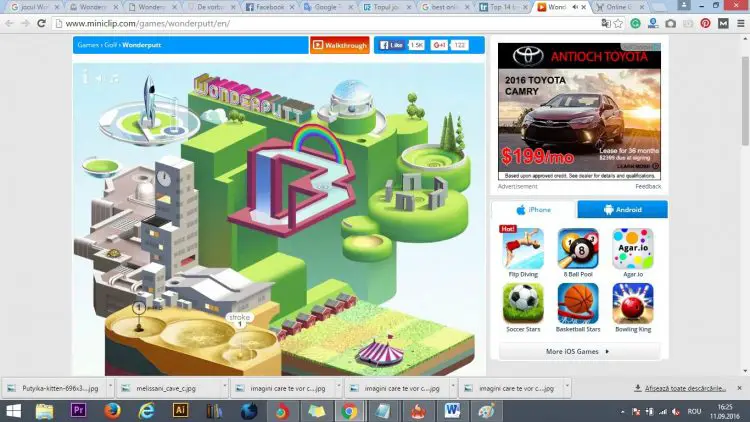
Task: Open Firefox from the taskbar
Action: (112, 411)
